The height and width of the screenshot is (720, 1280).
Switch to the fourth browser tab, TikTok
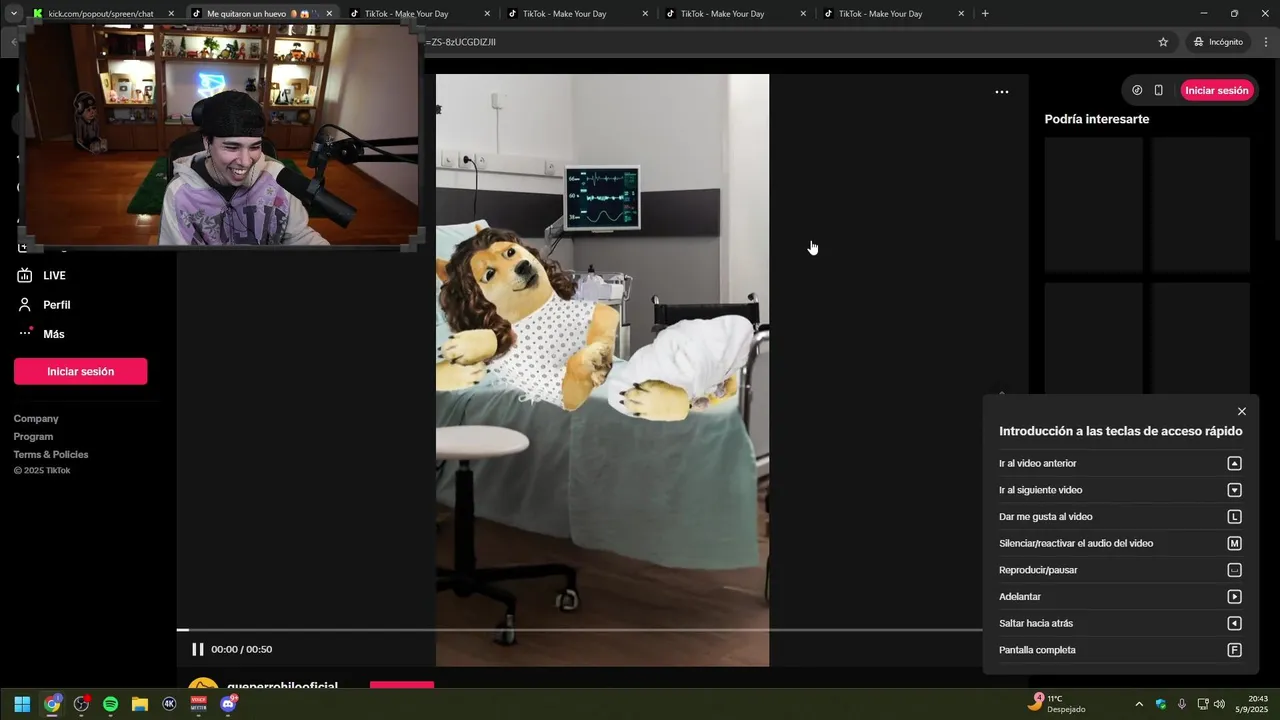click(578, 14)
